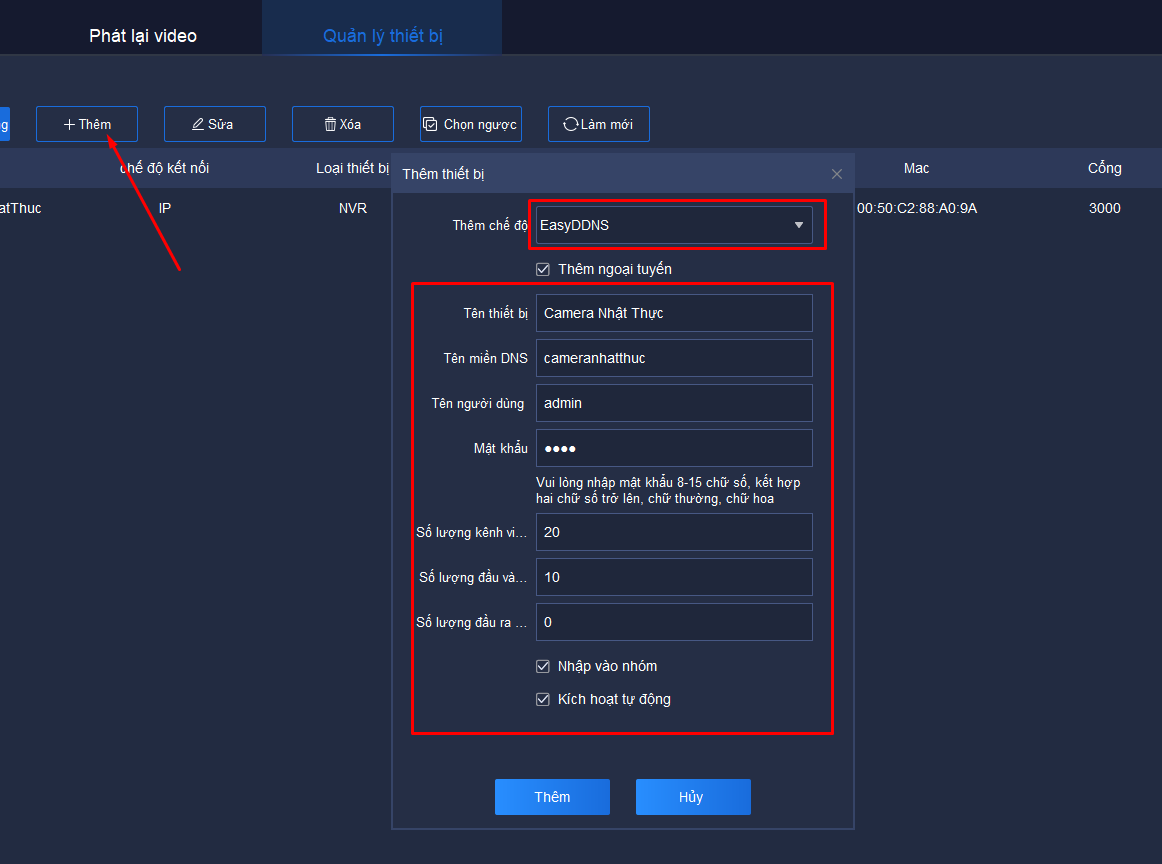
Task: Switch to the Phát lại video tab
Action: [x=143, y=36]
